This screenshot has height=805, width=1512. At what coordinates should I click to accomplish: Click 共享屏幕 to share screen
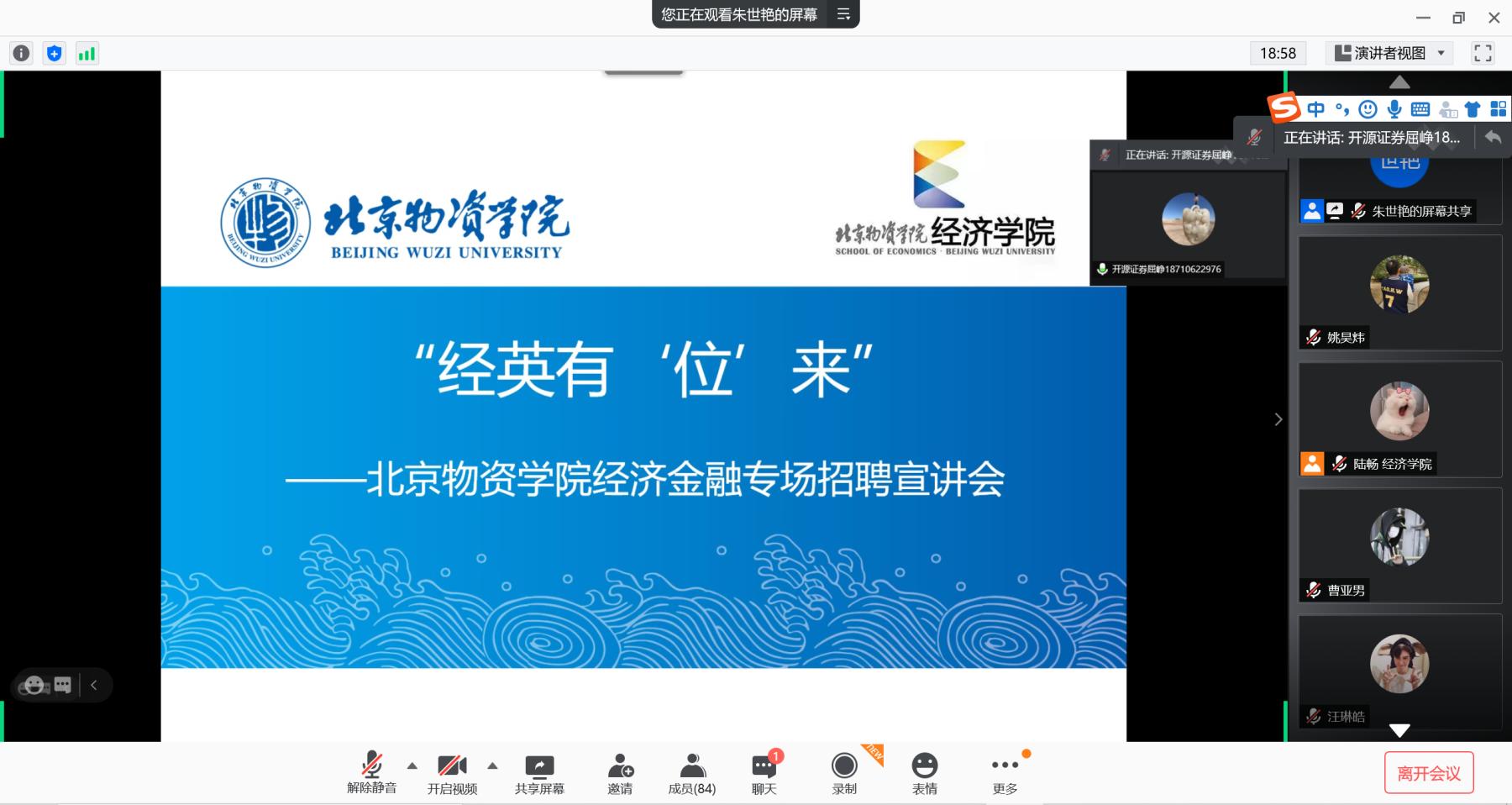(539, 773)
